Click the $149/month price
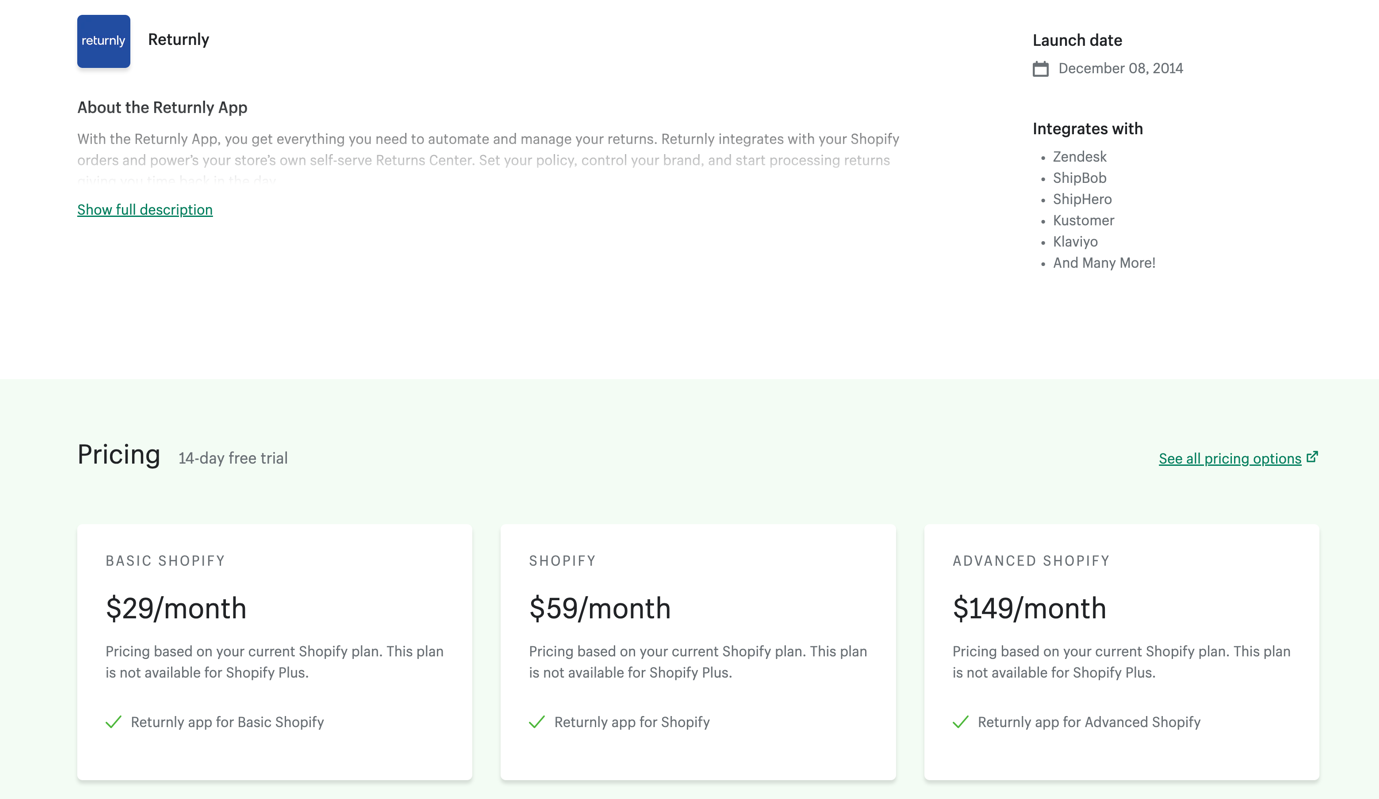 [1030, 608]
